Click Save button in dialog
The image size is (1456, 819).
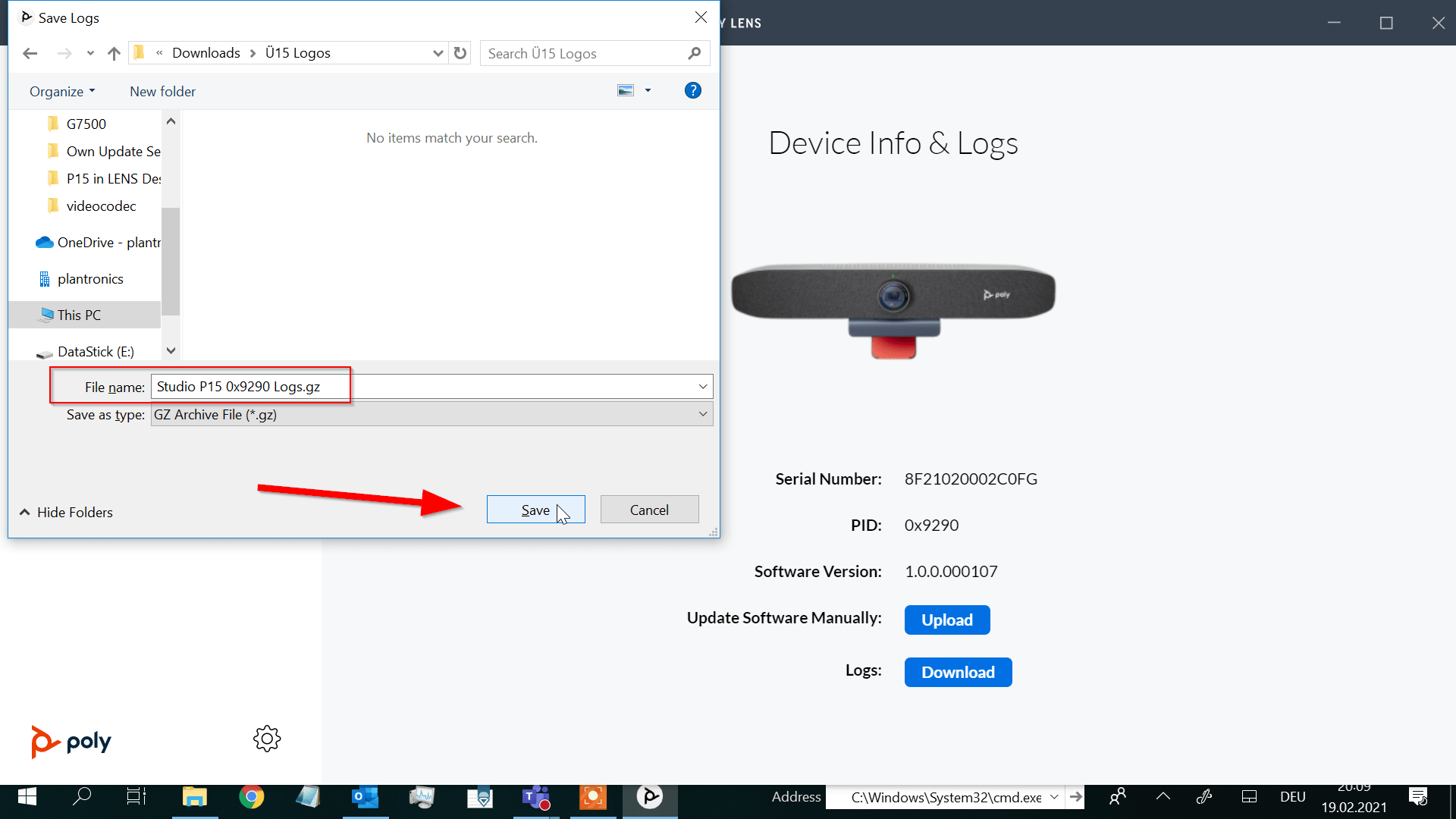[x=535, y=510]
